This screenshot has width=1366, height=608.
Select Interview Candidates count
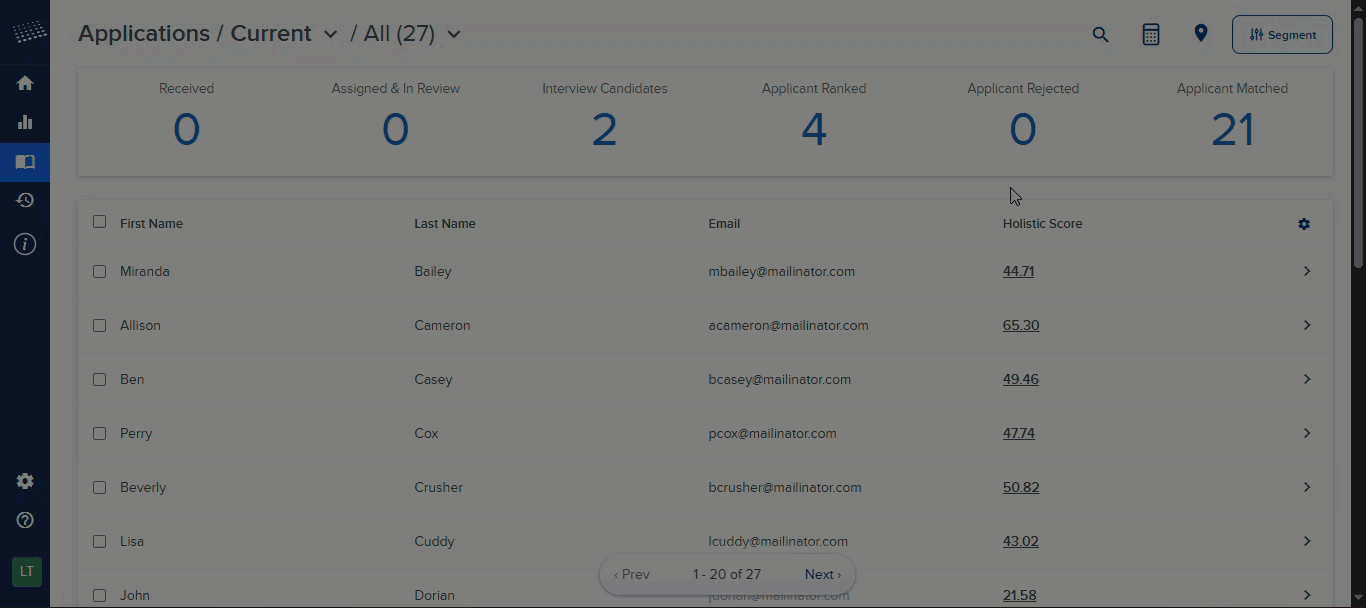point(604,130)
